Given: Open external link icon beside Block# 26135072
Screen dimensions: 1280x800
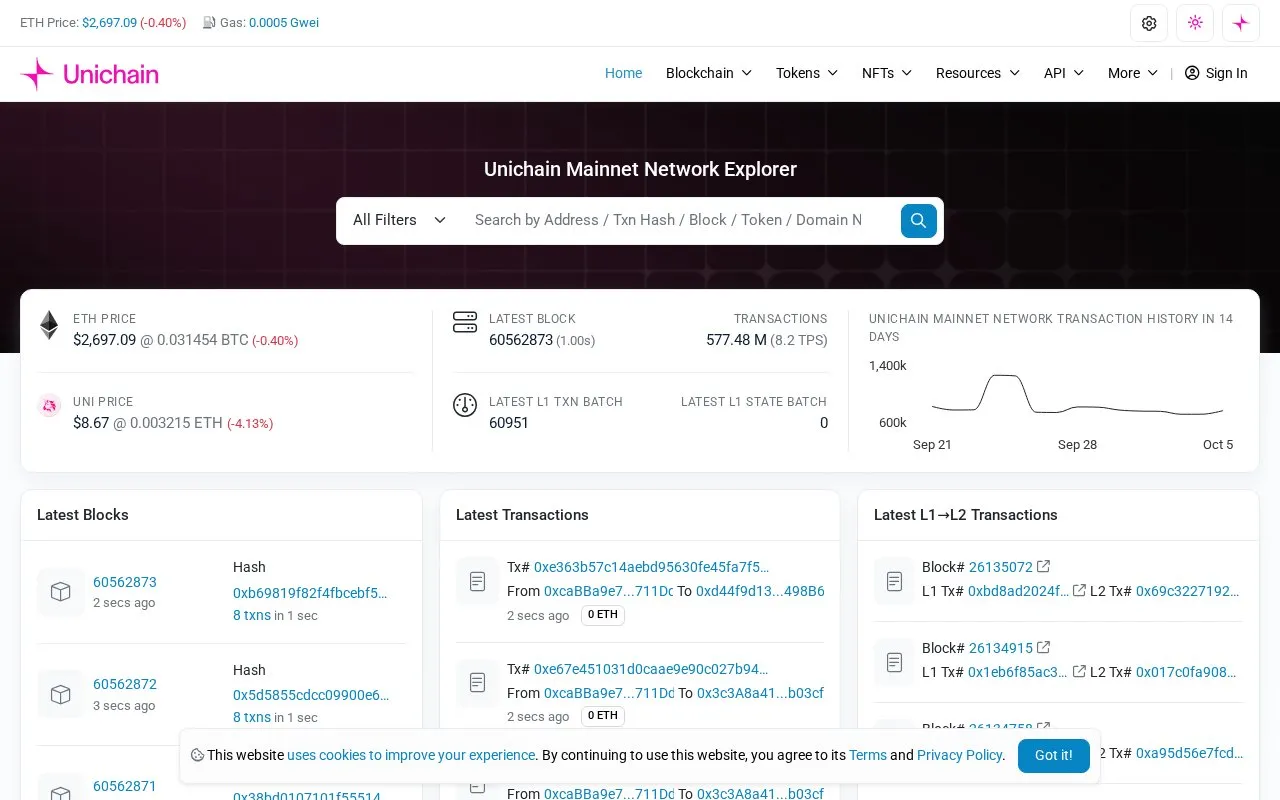Looking at the screenshot, I should (x=1044, y=566).
